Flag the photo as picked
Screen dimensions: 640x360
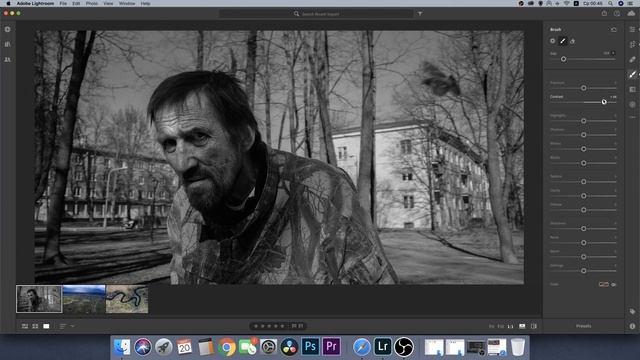(294, 326)
